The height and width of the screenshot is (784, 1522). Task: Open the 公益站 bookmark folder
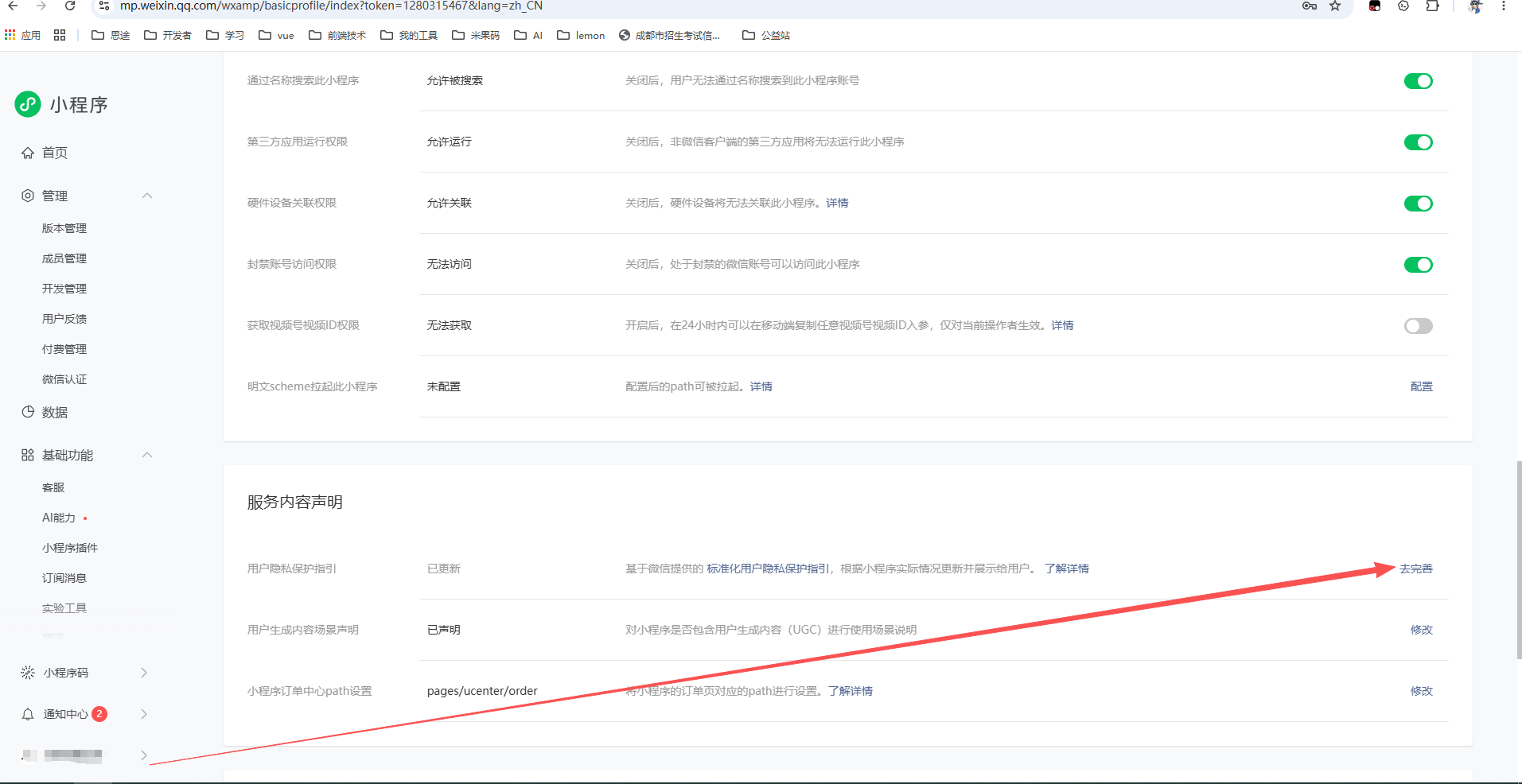[766, 35]
